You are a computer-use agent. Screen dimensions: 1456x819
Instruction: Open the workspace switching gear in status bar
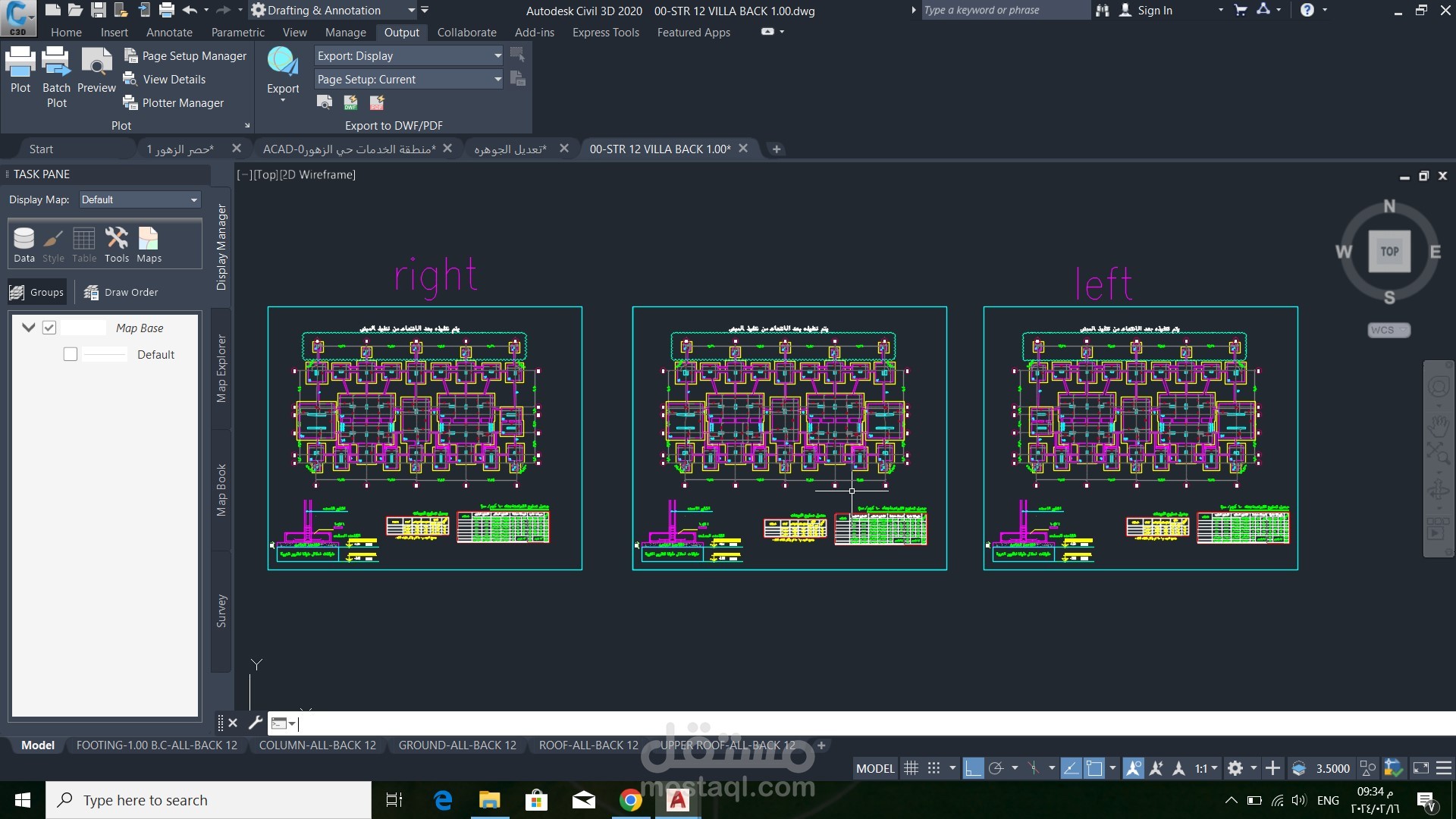pos(1235,768)
